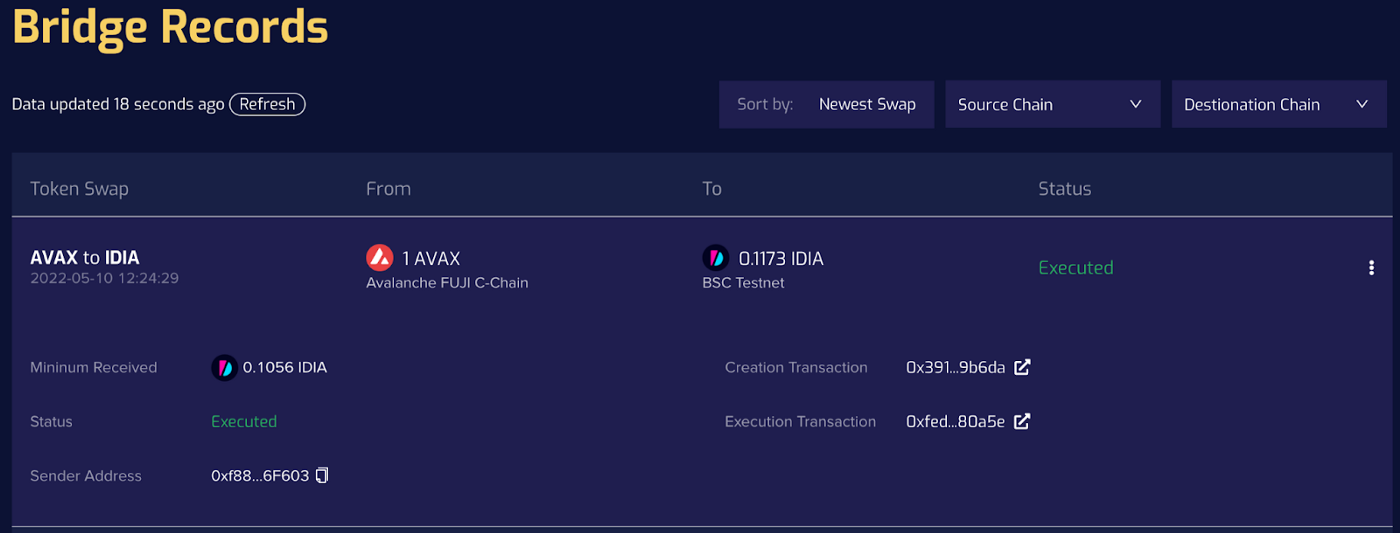
Task: Click the From column header
Action: pos(388,188)
